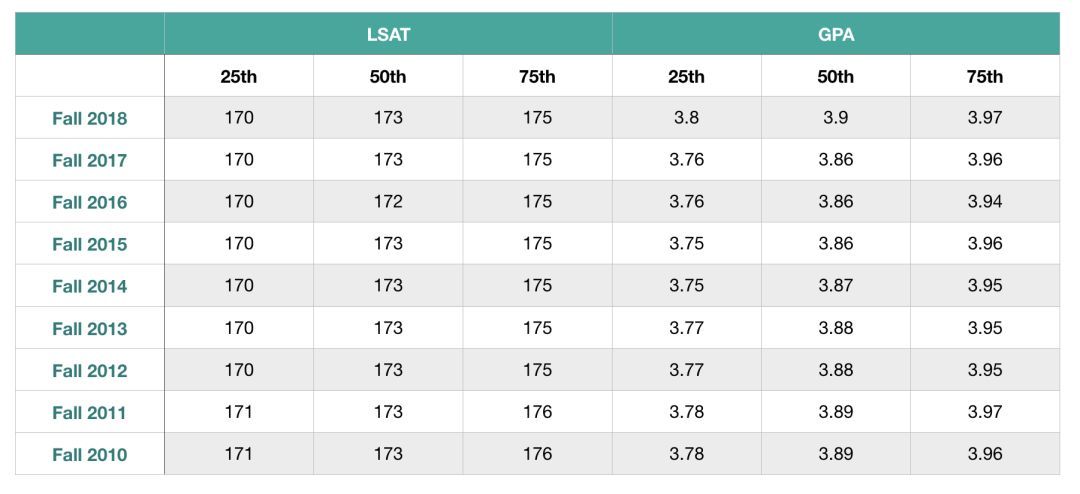Click the Fall 2011 row label

(90, 412)
